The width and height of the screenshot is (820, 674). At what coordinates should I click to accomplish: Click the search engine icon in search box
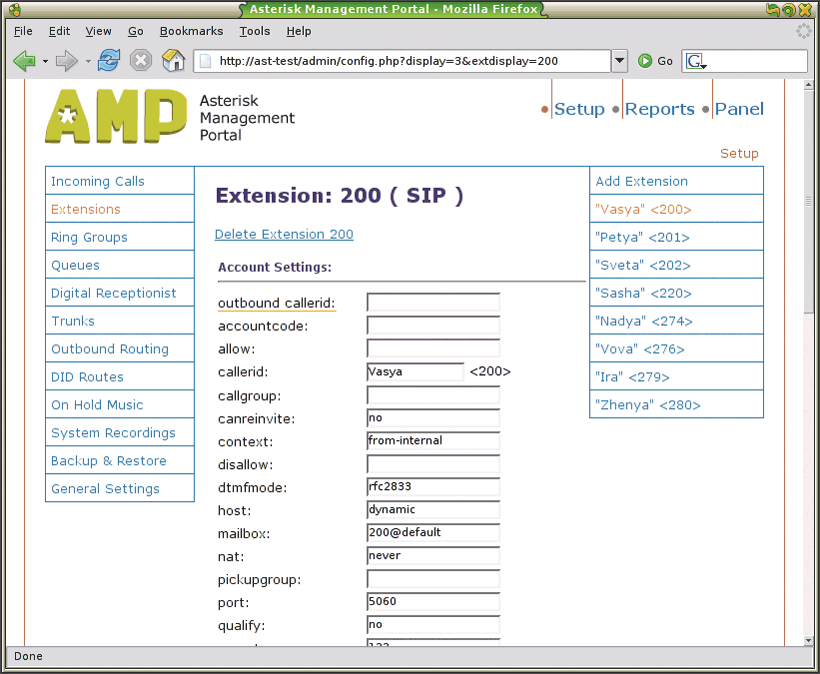click(695, 61)
